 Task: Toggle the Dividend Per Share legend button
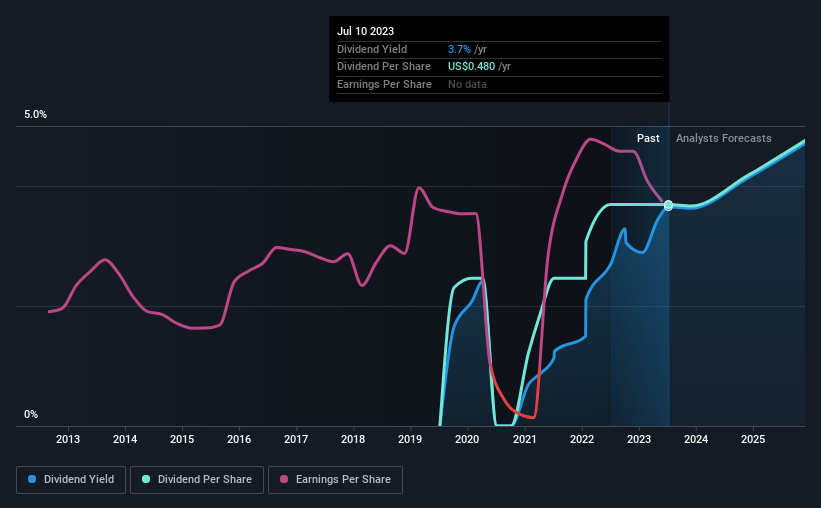[x=197, y=480]
